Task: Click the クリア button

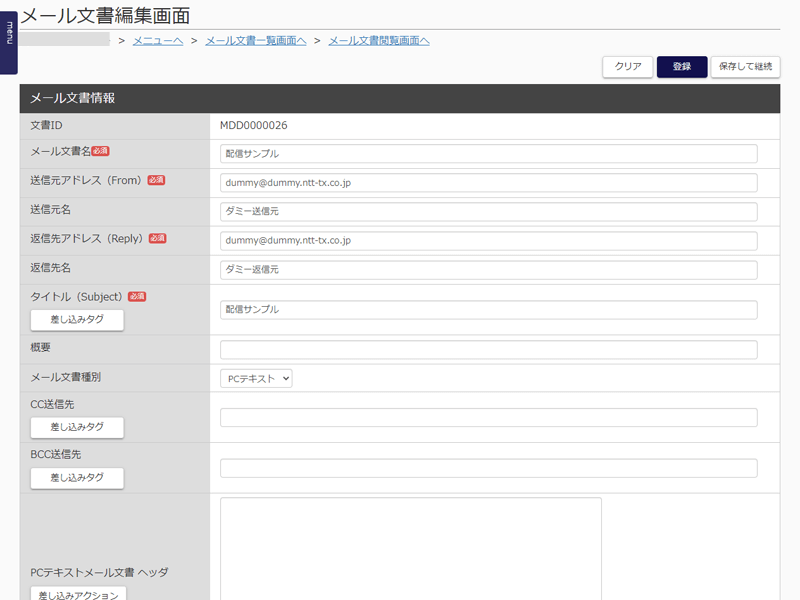Action: click(628, 67)
